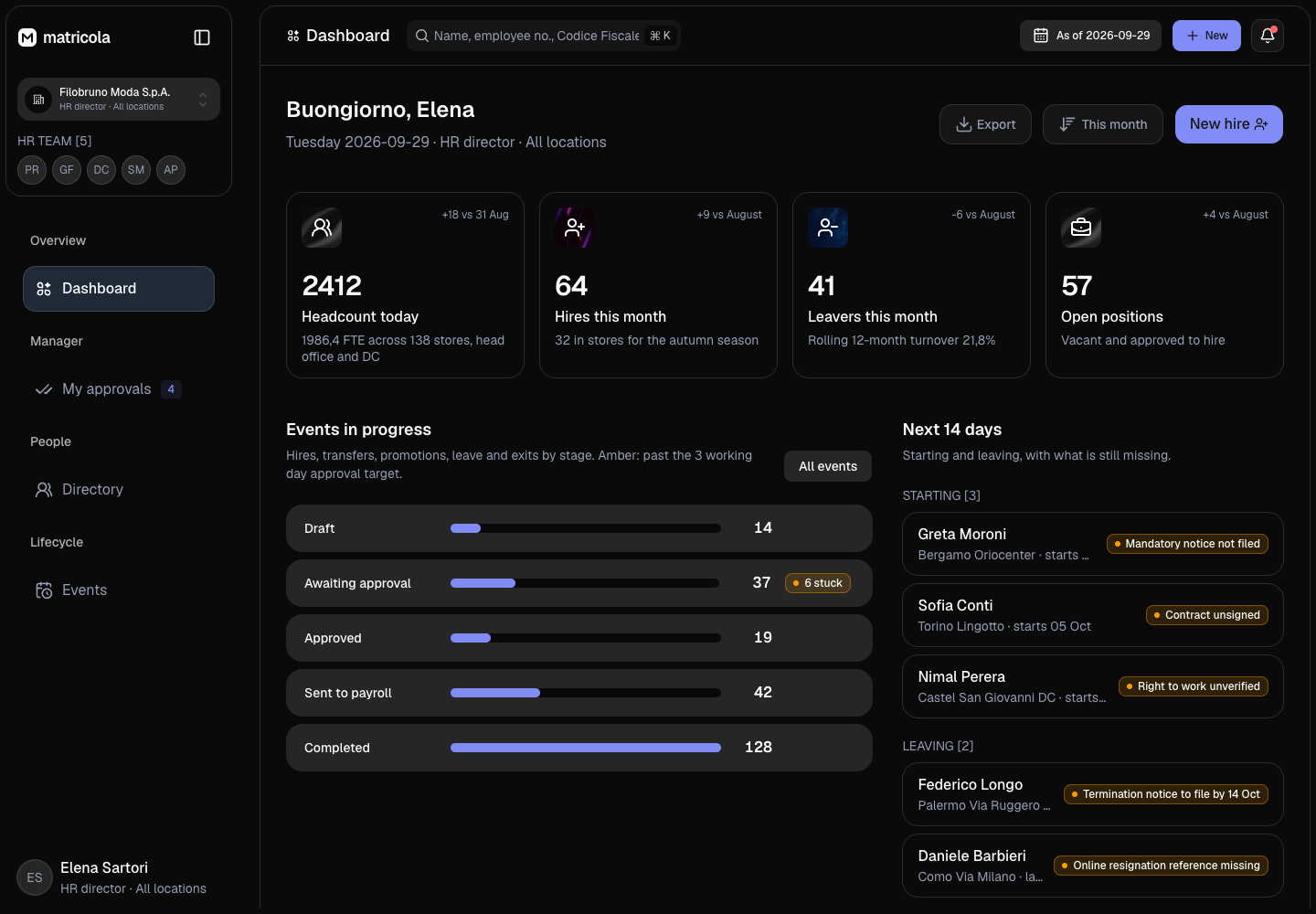Click the Approved row count 19
This screenshot has height=914, width=1316.
tap(763, 638)
